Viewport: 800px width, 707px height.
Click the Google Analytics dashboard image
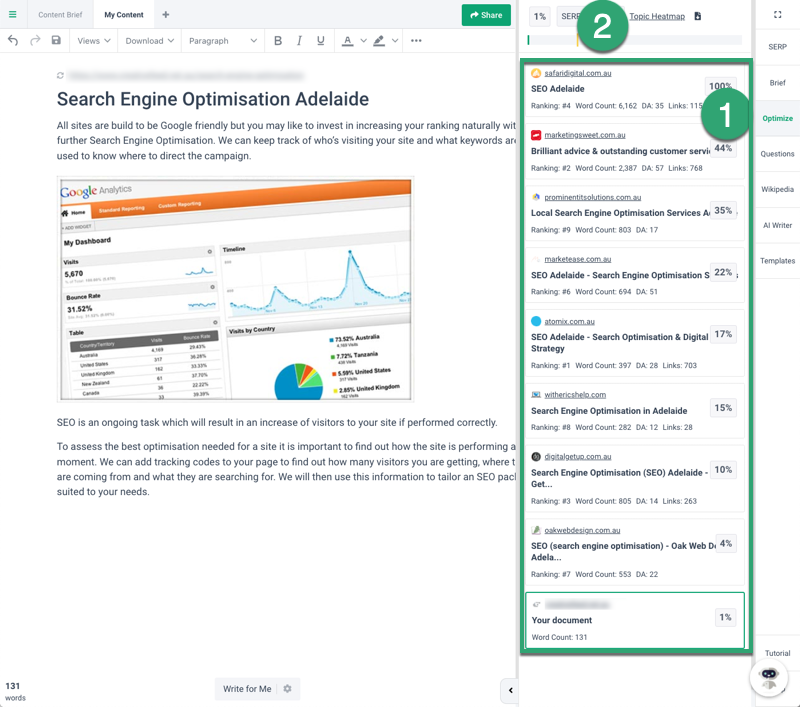click(235, 289)
